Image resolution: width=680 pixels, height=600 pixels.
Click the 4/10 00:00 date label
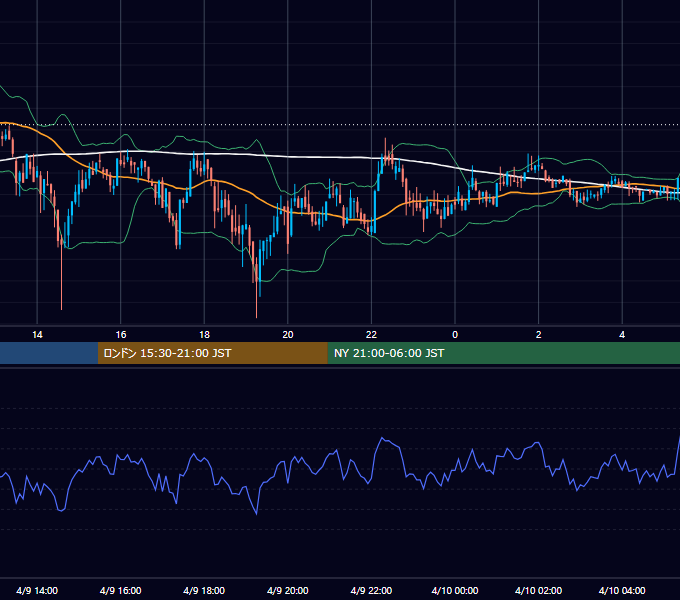[455, 590]
